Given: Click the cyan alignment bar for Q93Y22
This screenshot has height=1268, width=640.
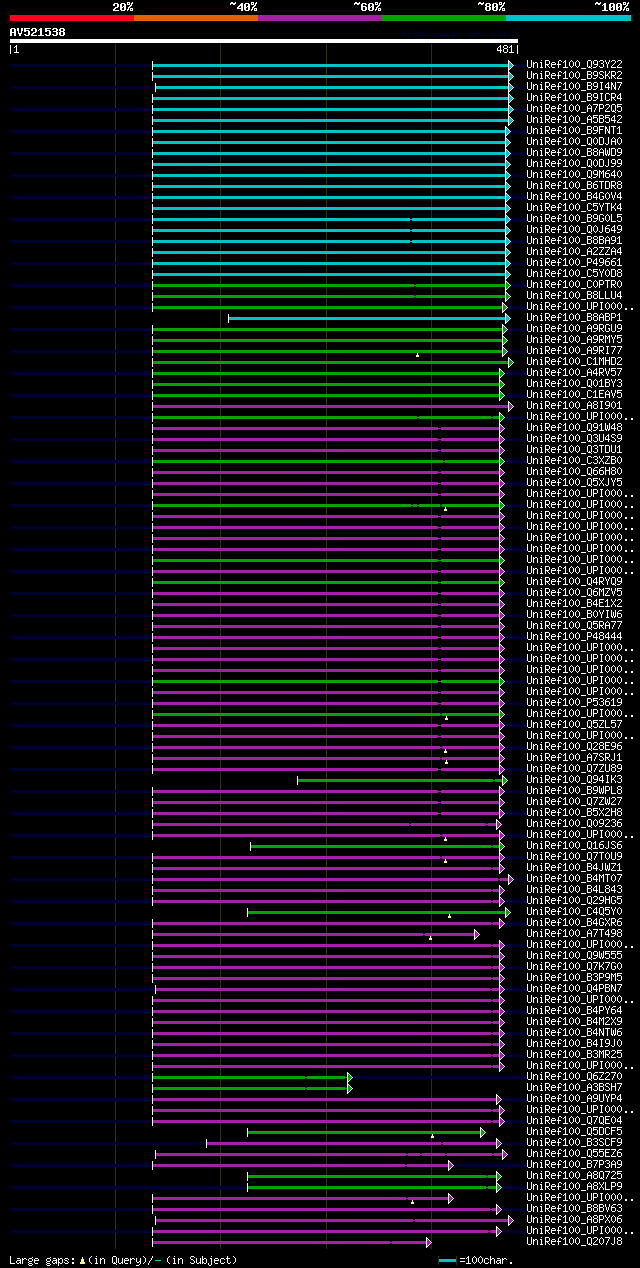Looking at the screenshot, I should (x=332, y=65).
